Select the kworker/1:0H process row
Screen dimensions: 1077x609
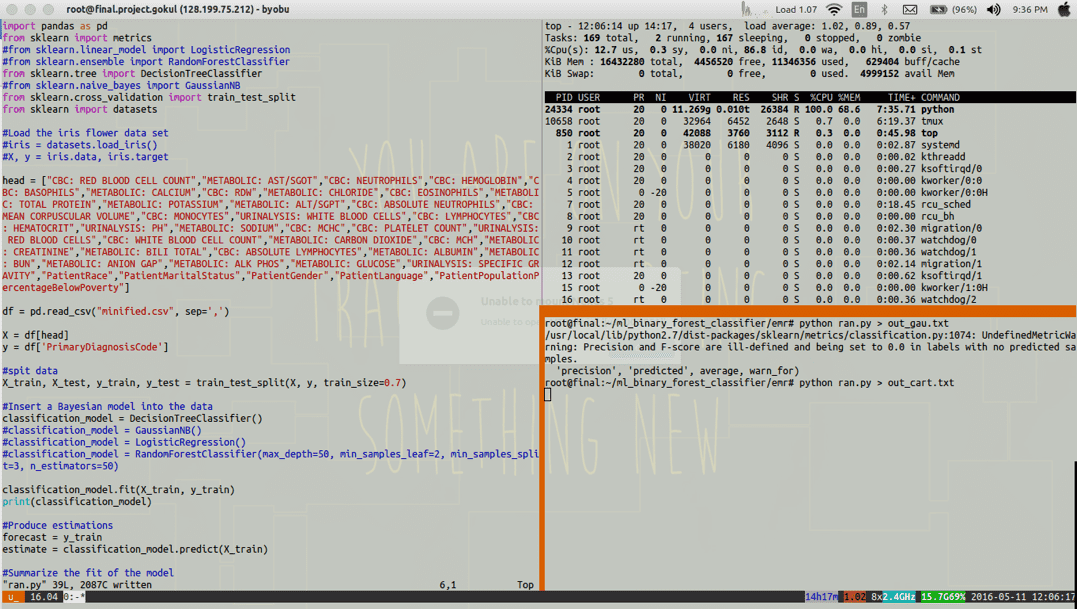pyautogui.click(x=810, y=288)
